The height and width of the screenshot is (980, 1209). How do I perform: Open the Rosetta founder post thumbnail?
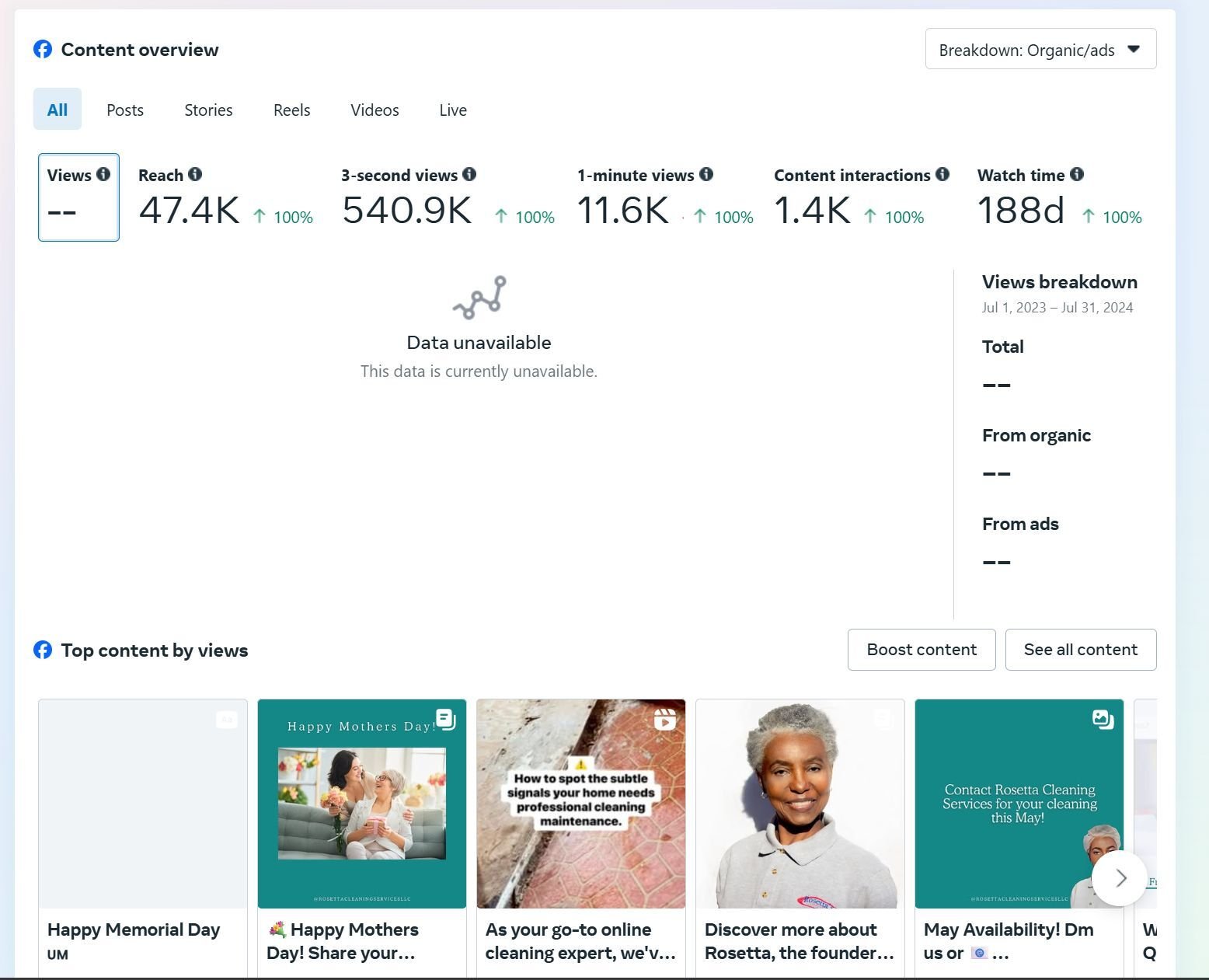[800, 804]
